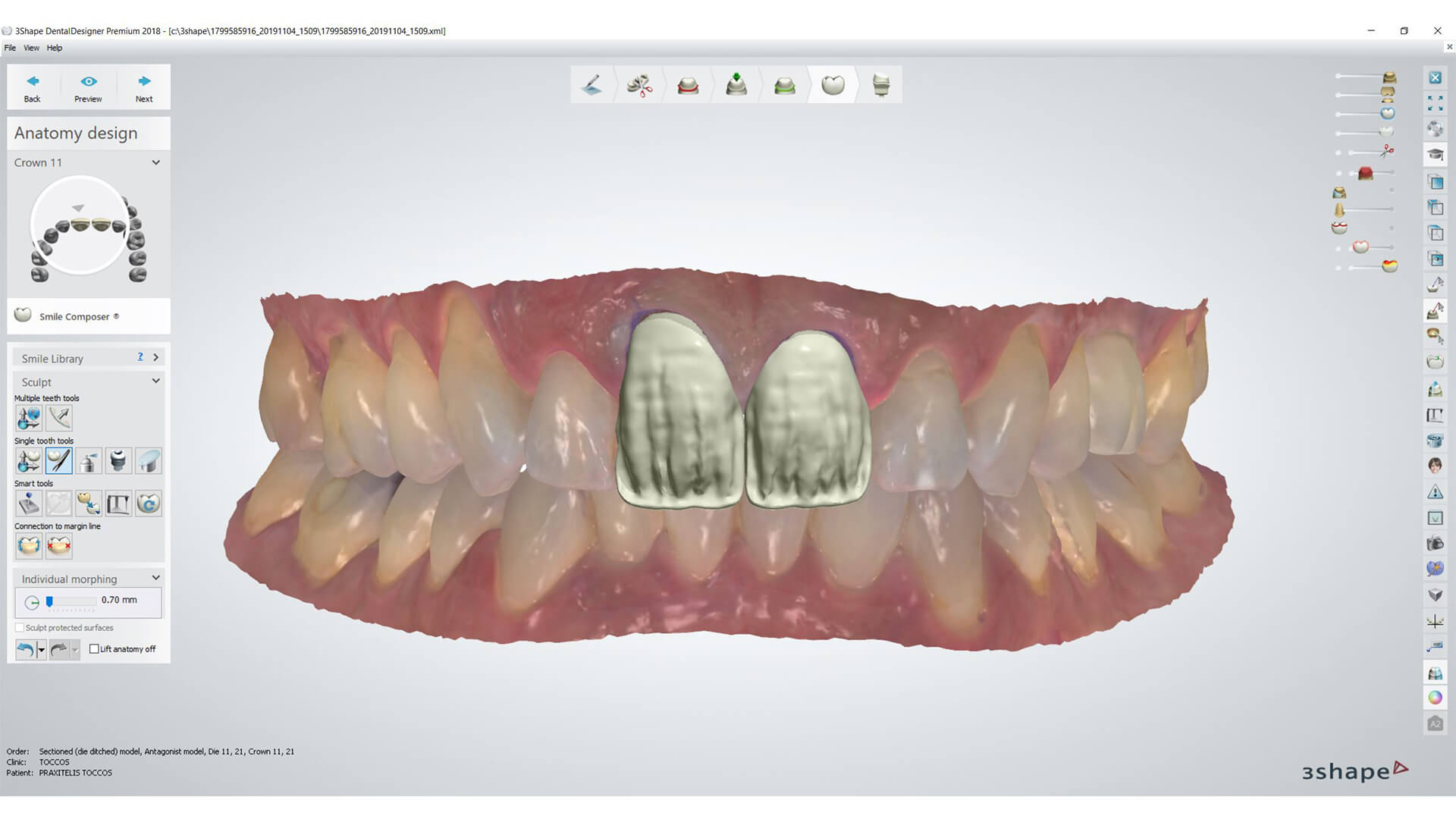Select joystick smart tool
This screenshot has width=1456, height=819.
[29, 503]
